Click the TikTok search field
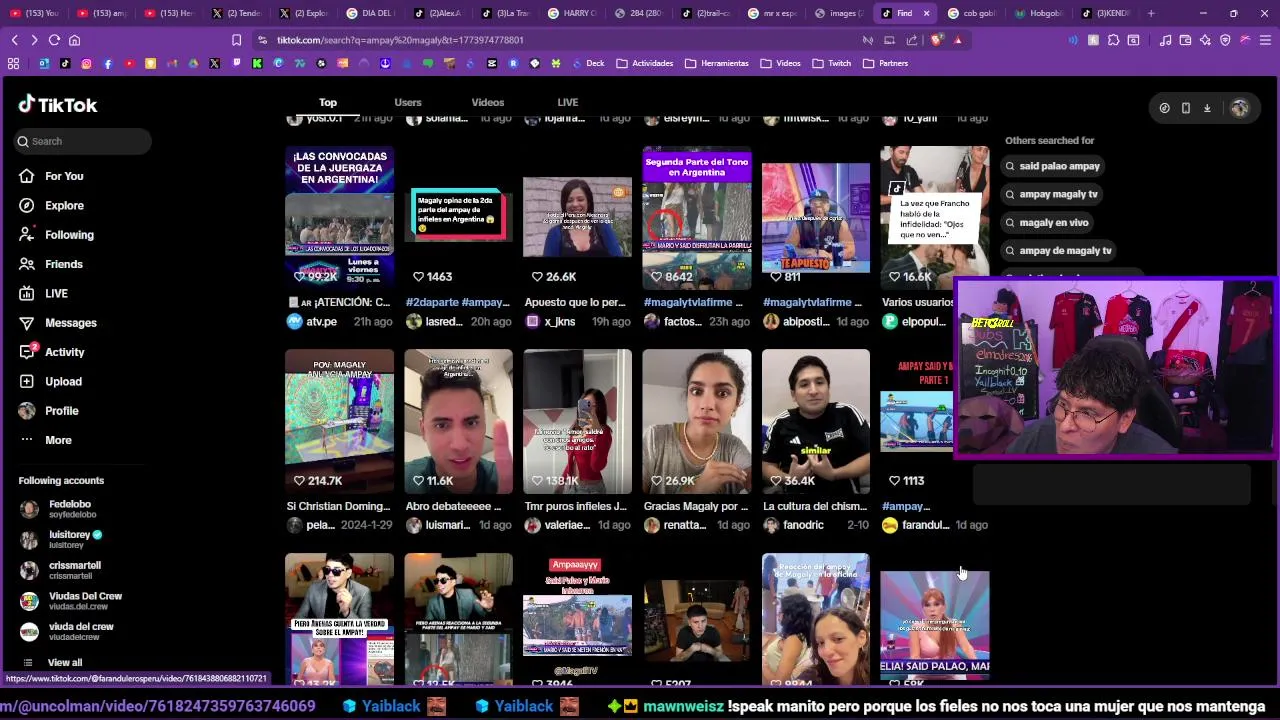This screenshot has height=720, width=1280. click(x=82, y=141)
